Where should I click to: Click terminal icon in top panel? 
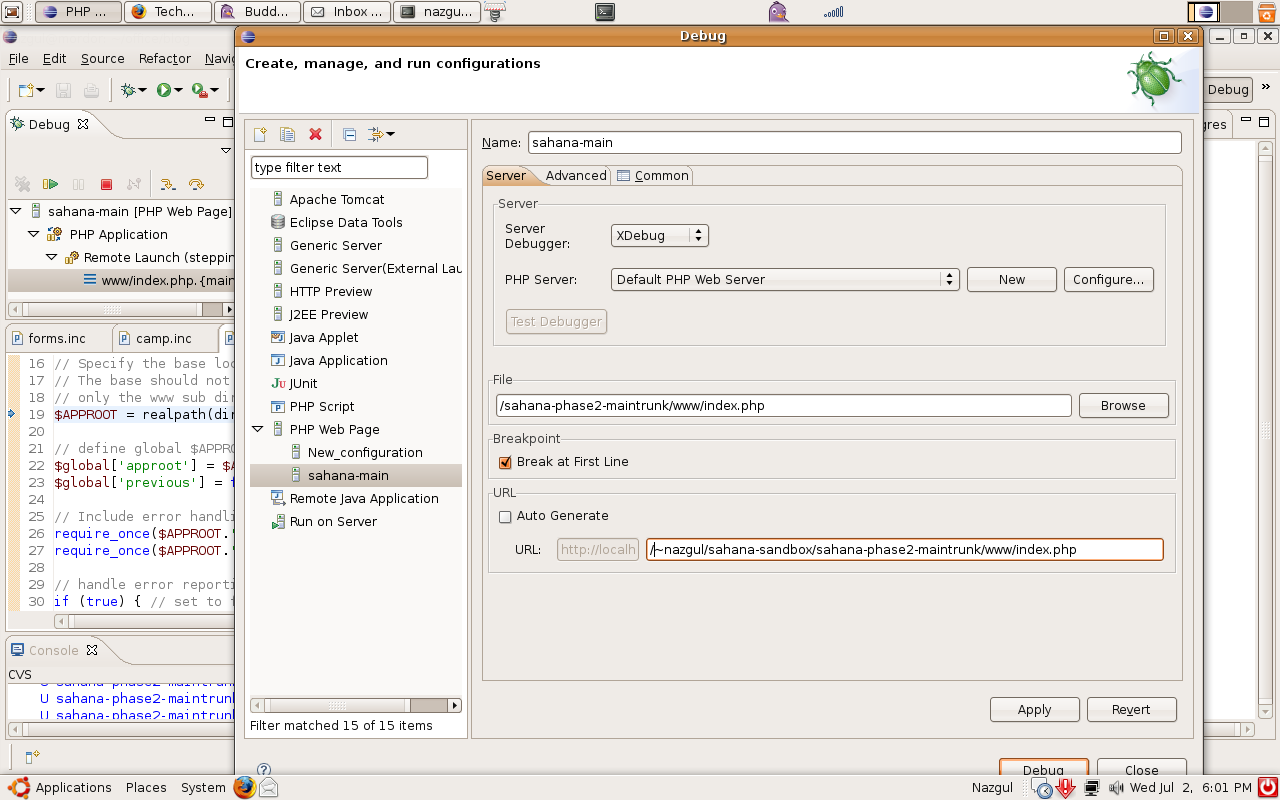pyautogui.click(x=604, y=12)
